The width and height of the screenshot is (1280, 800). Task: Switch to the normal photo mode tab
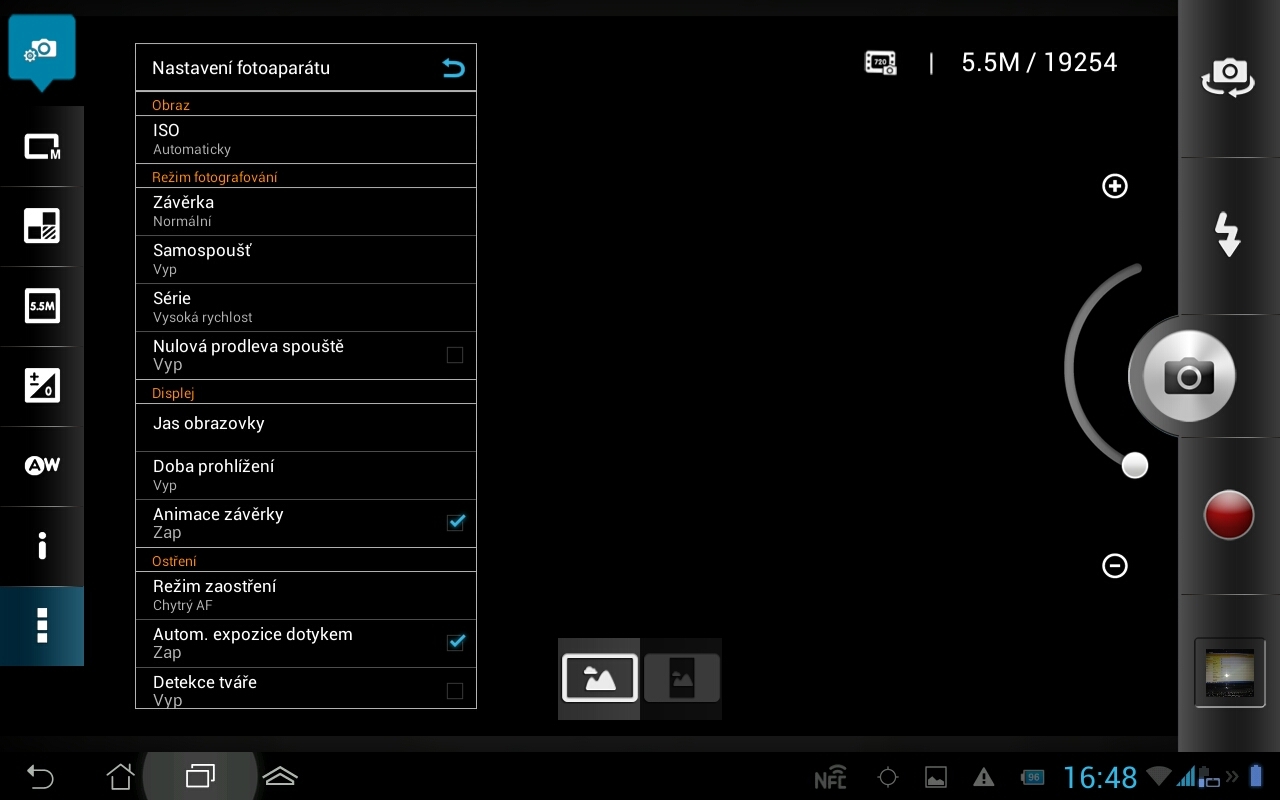(x=599, y=678)
